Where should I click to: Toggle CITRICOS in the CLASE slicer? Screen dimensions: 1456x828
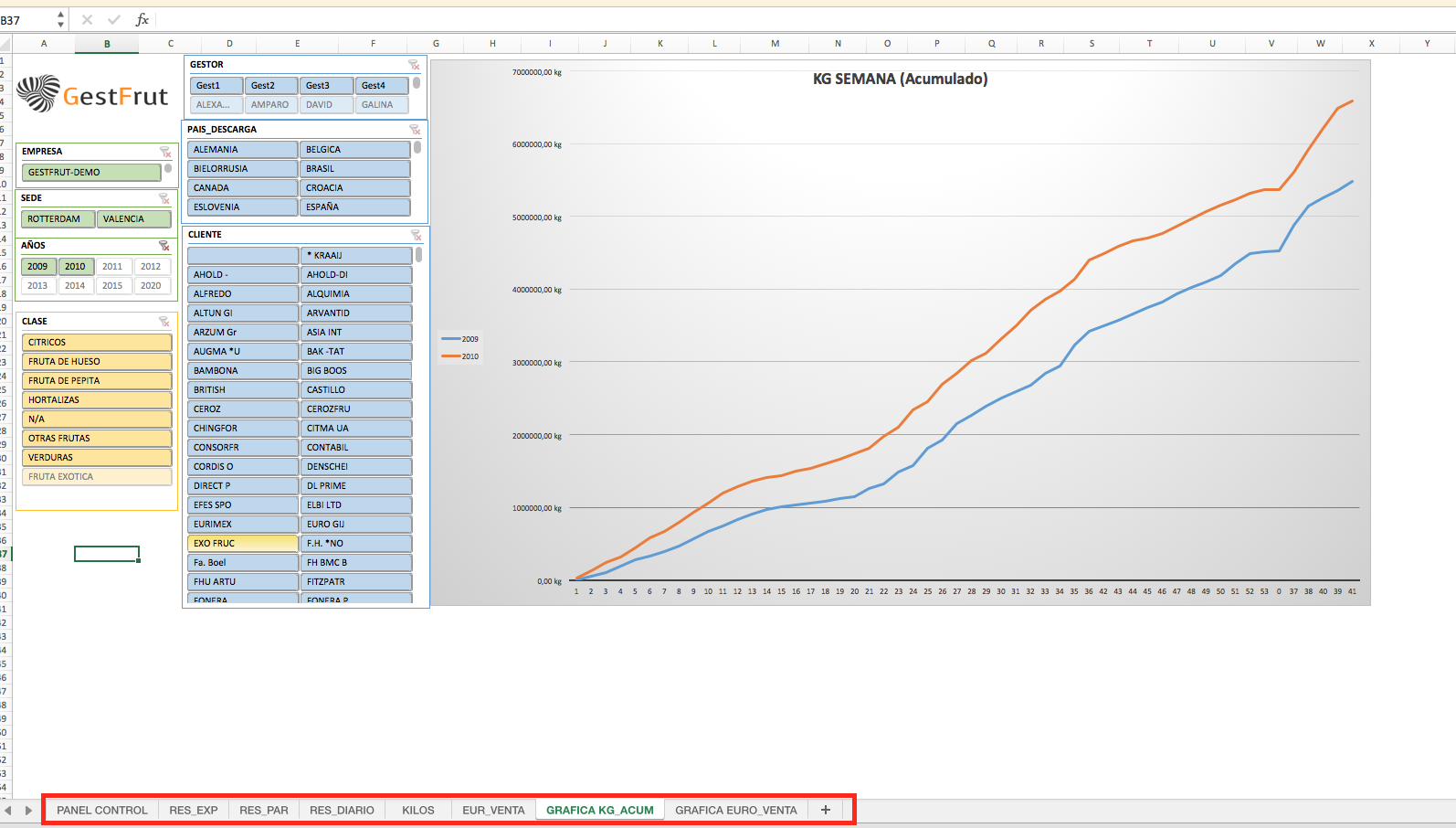click(x=97, y=343)
